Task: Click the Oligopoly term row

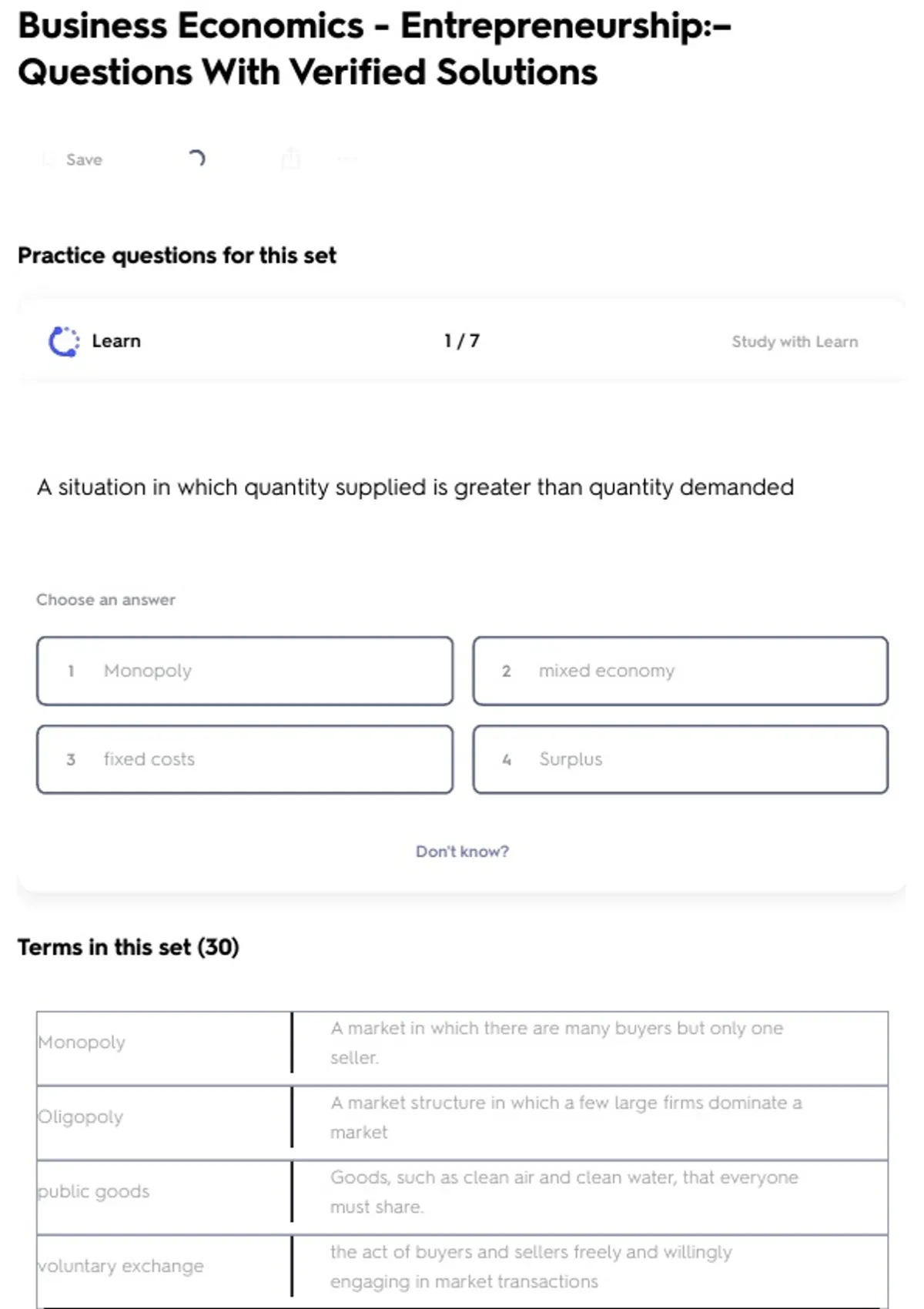Action: pos(81,1116)
